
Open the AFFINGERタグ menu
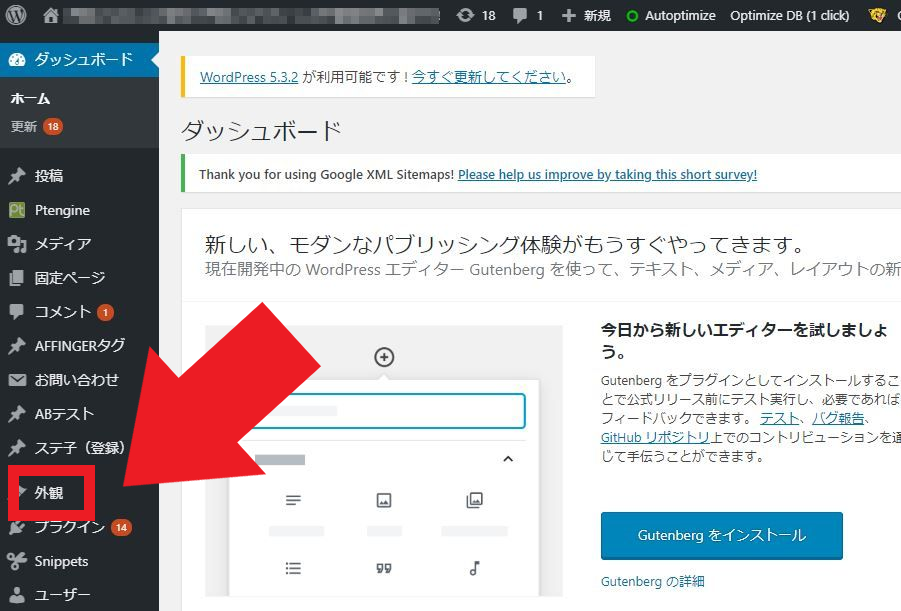(79, 345)
